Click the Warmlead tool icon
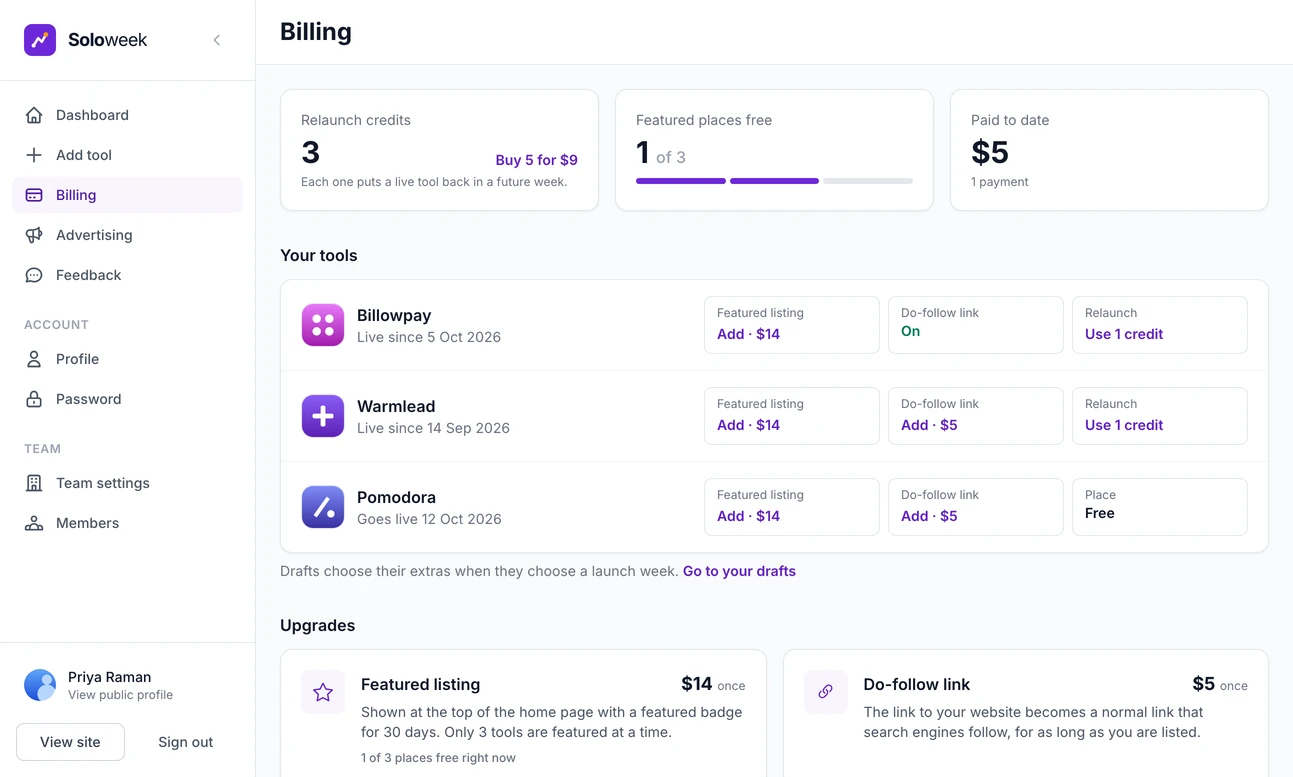1293x777 pixels. click(323, 416)
